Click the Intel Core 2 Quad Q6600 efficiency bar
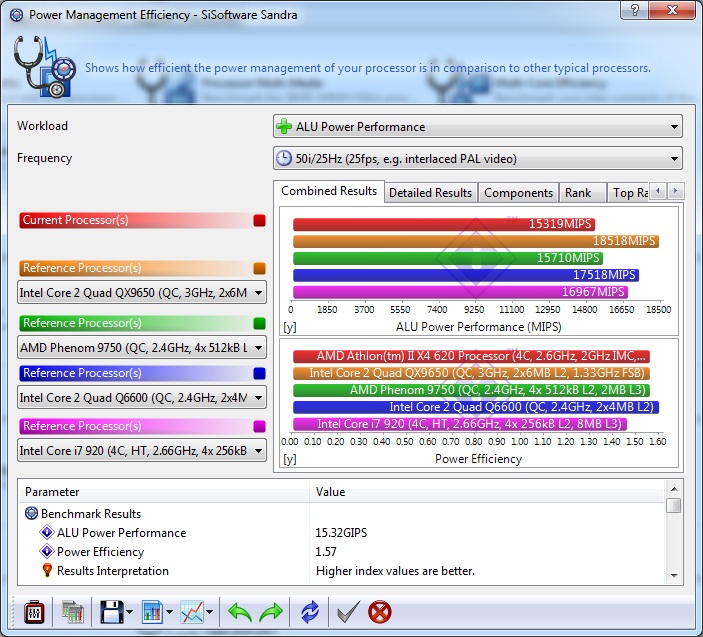Image resolution: width=703 pixels, height=637 pixels. click(476, 407)
